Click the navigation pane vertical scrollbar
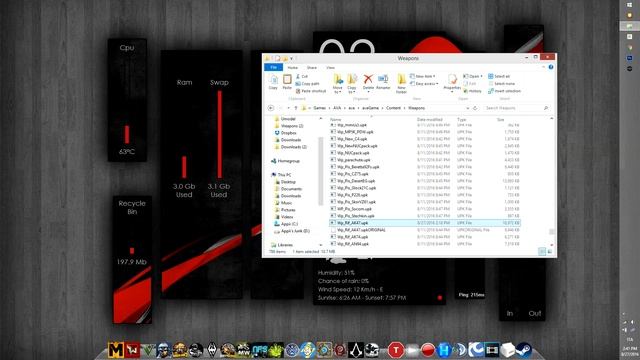This screenshot has width=640, height=360. (320, 171)
